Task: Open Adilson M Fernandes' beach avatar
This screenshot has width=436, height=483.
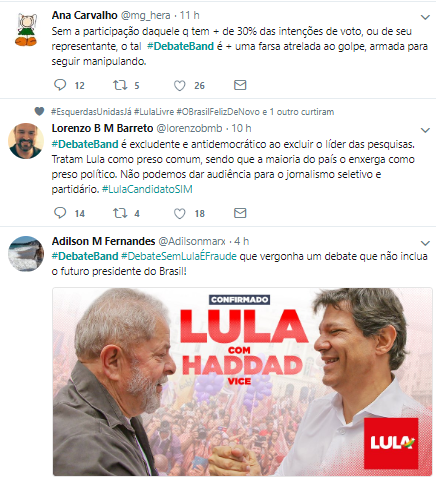Action: pyautogui.click(x=26, y=254)
